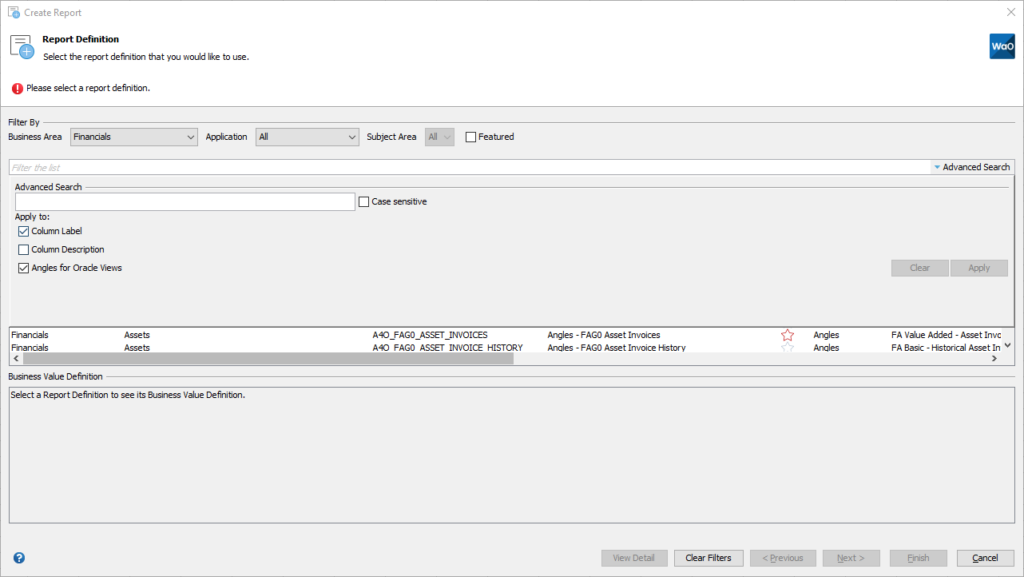
Task: Uncheck the Column Label option
Action: coord(24,231)
